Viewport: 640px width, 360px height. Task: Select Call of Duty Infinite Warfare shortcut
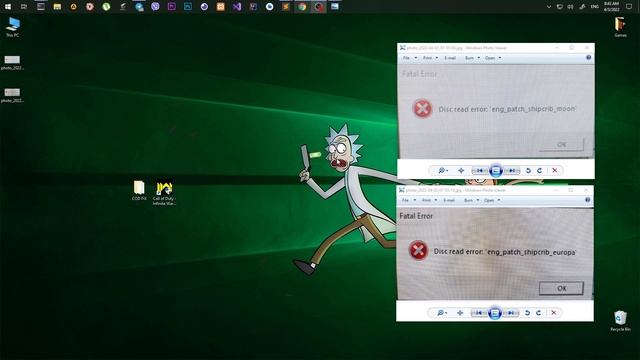click(x=164, y=193)
